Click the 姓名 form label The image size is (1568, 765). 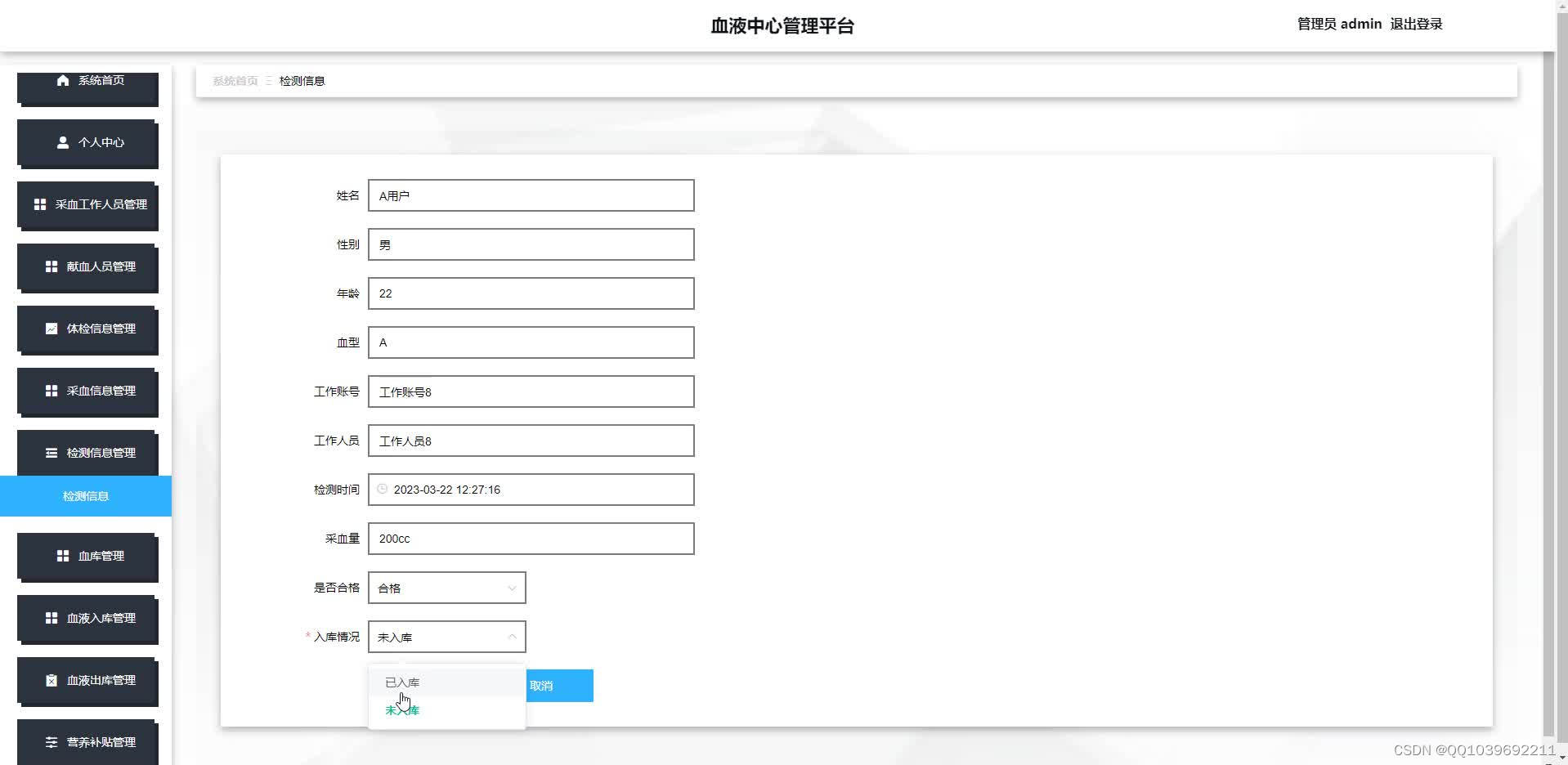348,195
